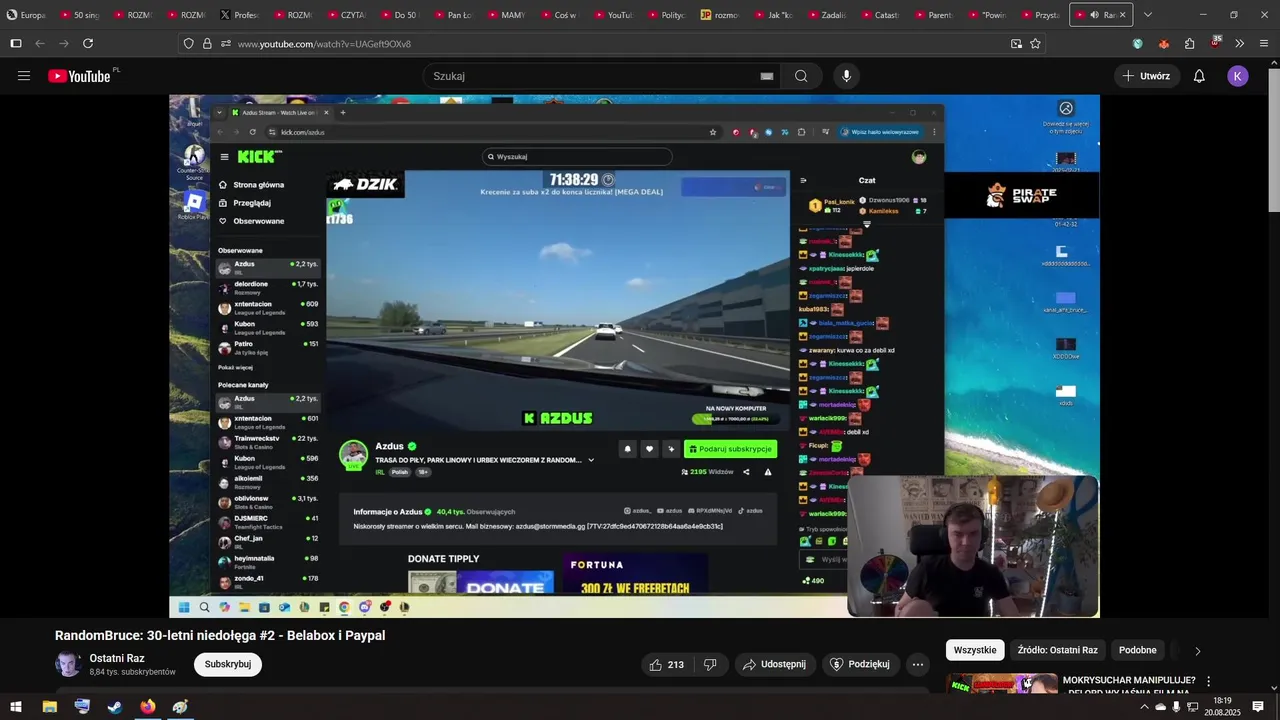Viewport: 1280px width, 720px height.
Task: Open Ostatni Raz channel name link
Action: click(x=117, y=658)
